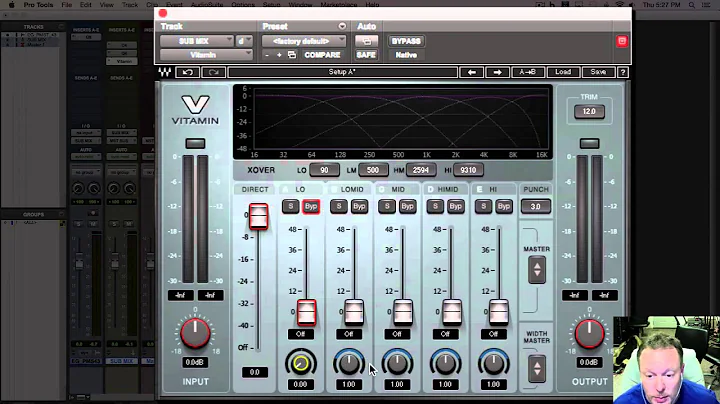Toggle bypass on the LO band
Image resolution: width=720 pixels, height=404 pixels.
pyautogui.click(x=311, y=206)
